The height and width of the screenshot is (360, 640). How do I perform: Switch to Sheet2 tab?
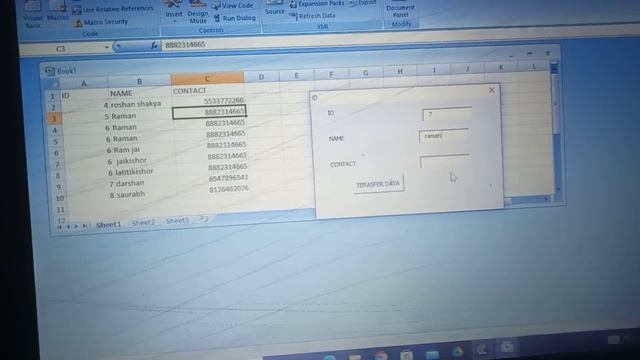coord(143,222)
